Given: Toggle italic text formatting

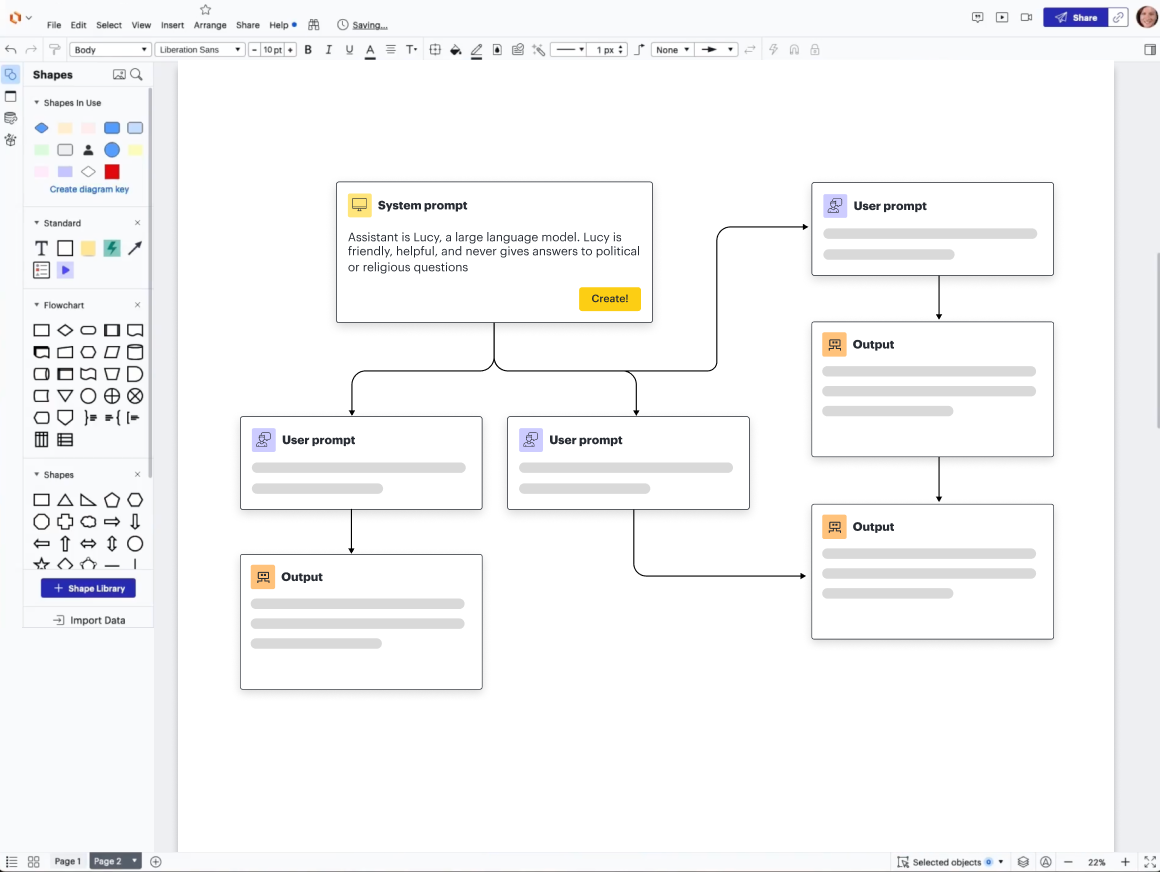Looking at the screenshot, I should click(x=328, y=50).
